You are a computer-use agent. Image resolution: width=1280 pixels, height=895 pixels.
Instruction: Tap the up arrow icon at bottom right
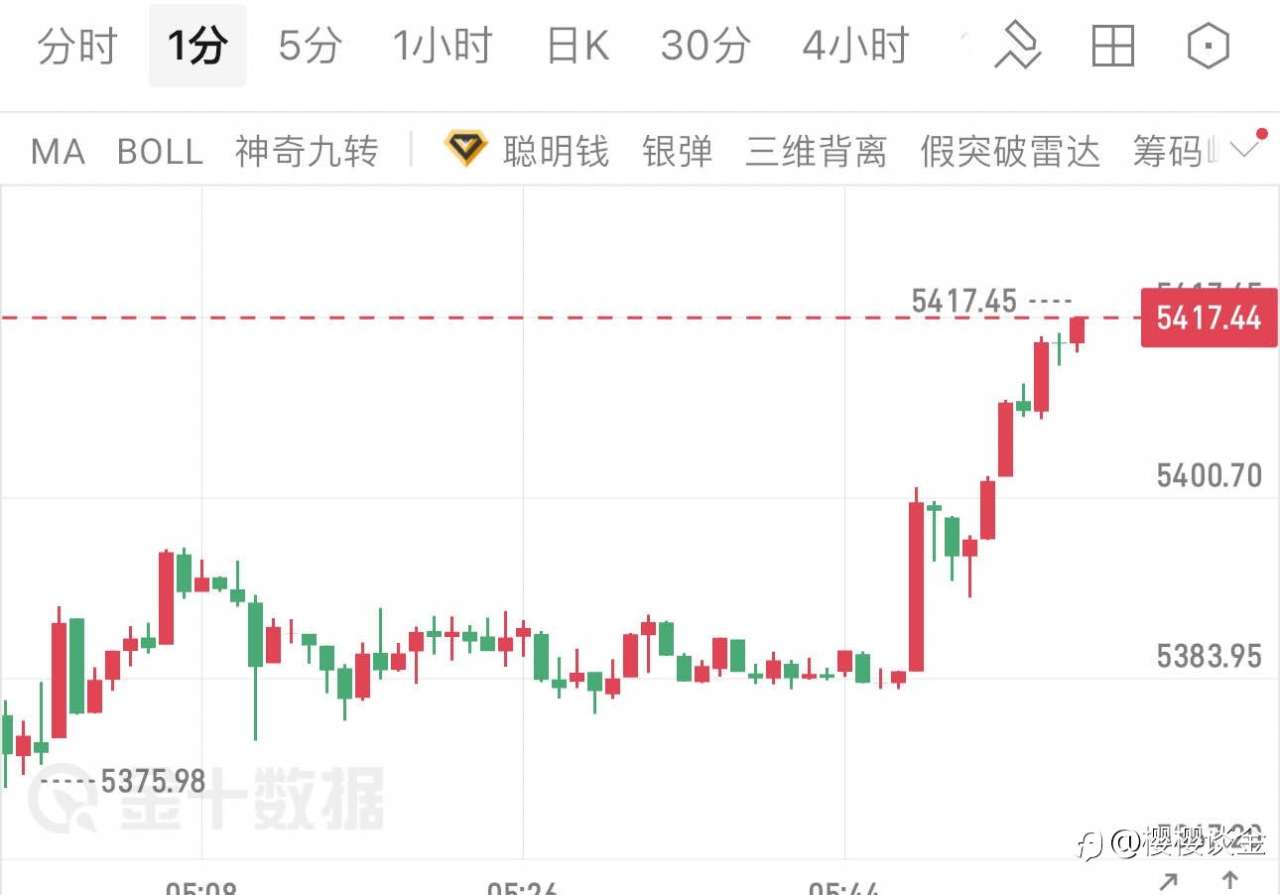click(x=1230, y=882)
